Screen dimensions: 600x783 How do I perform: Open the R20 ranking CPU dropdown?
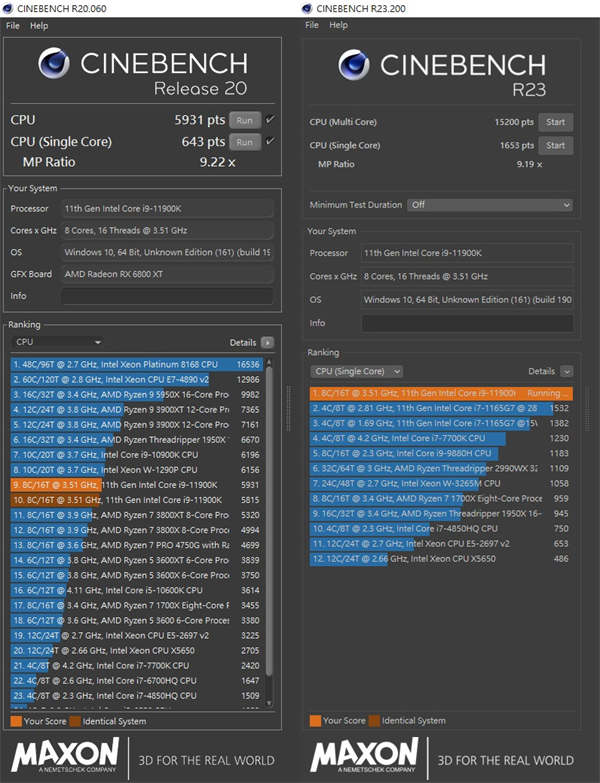pos(57,342)
